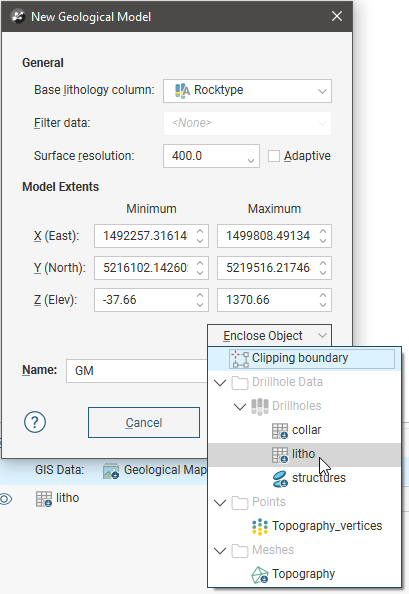Viewport: 409px width, 594px height.
Task: Increase the Surface resolution stepper
Action: coord(251,152)
